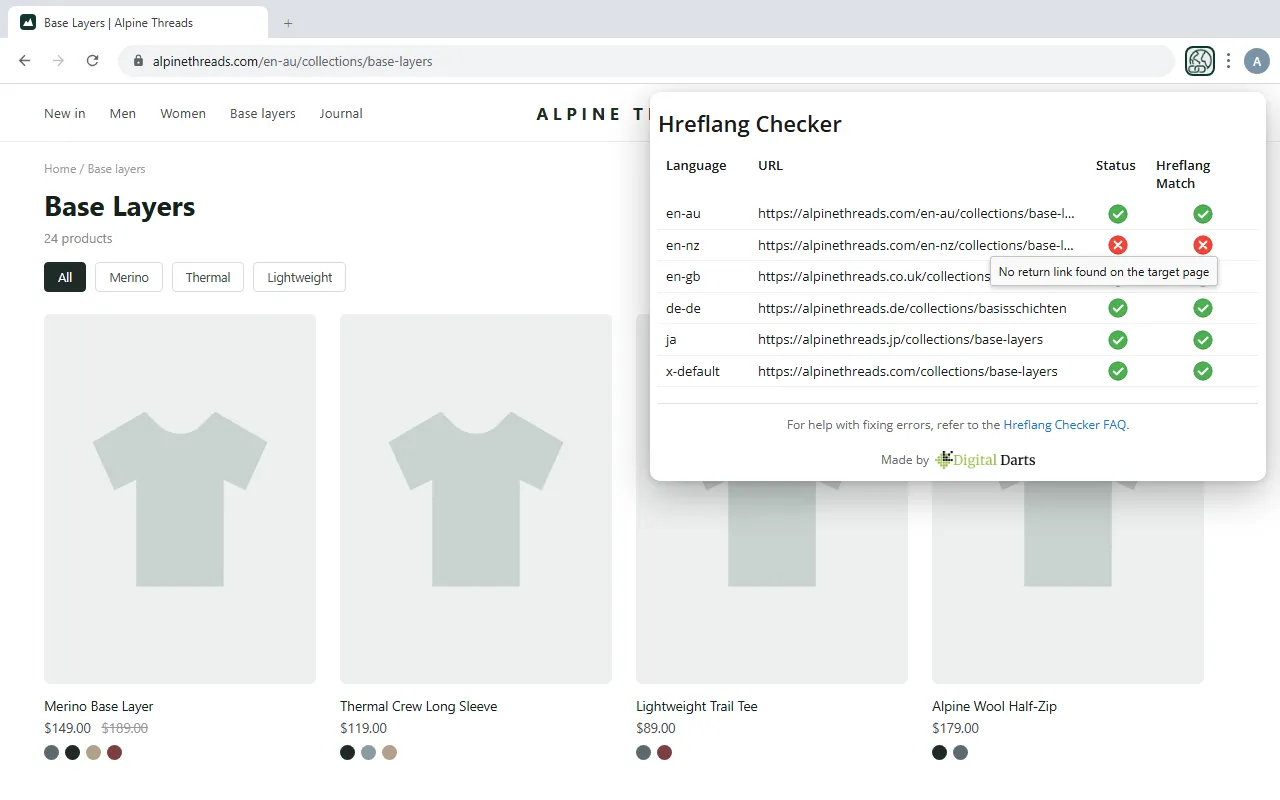
Task: Open the Thermal Crew Long Sleeve product image
Action: [476, 499]
